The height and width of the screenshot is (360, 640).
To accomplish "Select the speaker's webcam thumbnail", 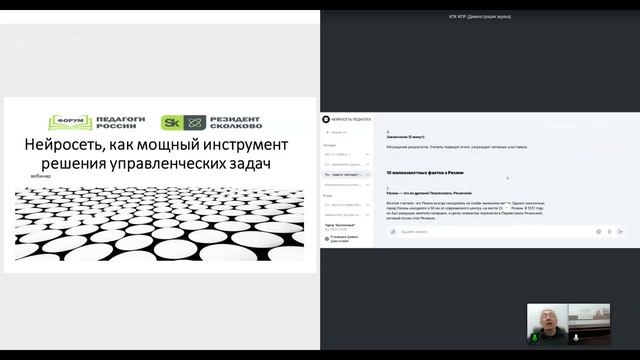I will pos(547,324).
